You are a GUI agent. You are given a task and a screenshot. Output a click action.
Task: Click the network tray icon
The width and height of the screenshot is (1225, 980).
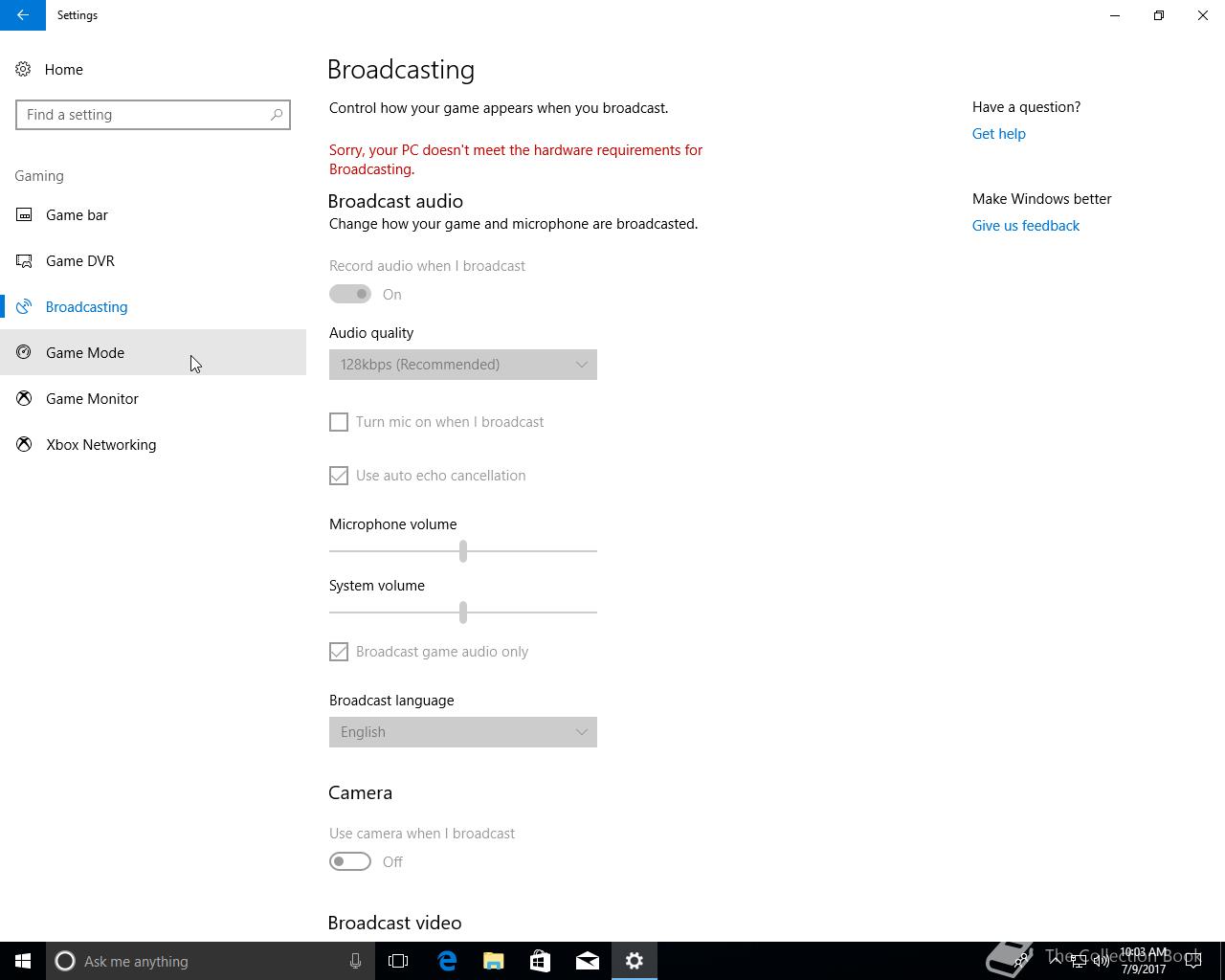click(1079, 961)
